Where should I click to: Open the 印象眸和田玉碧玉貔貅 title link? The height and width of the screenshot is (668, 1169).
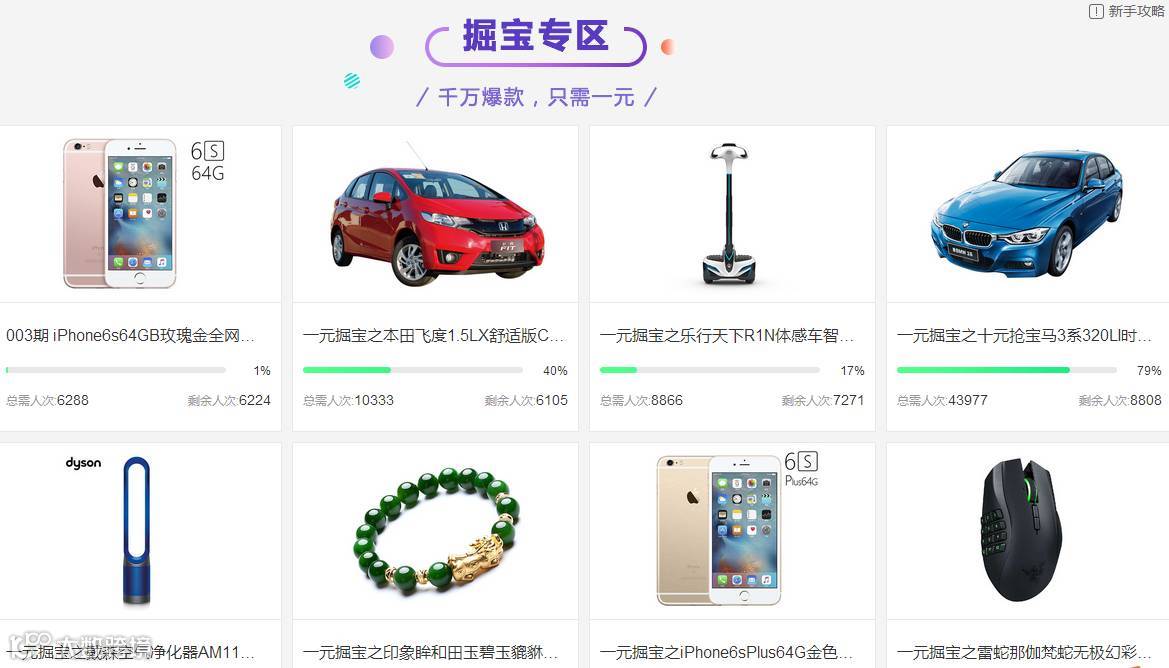[430, 652]
